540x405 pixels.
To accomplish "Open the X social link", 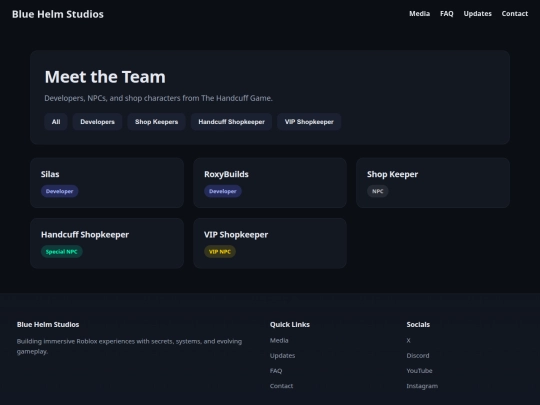I will [408, 340].
